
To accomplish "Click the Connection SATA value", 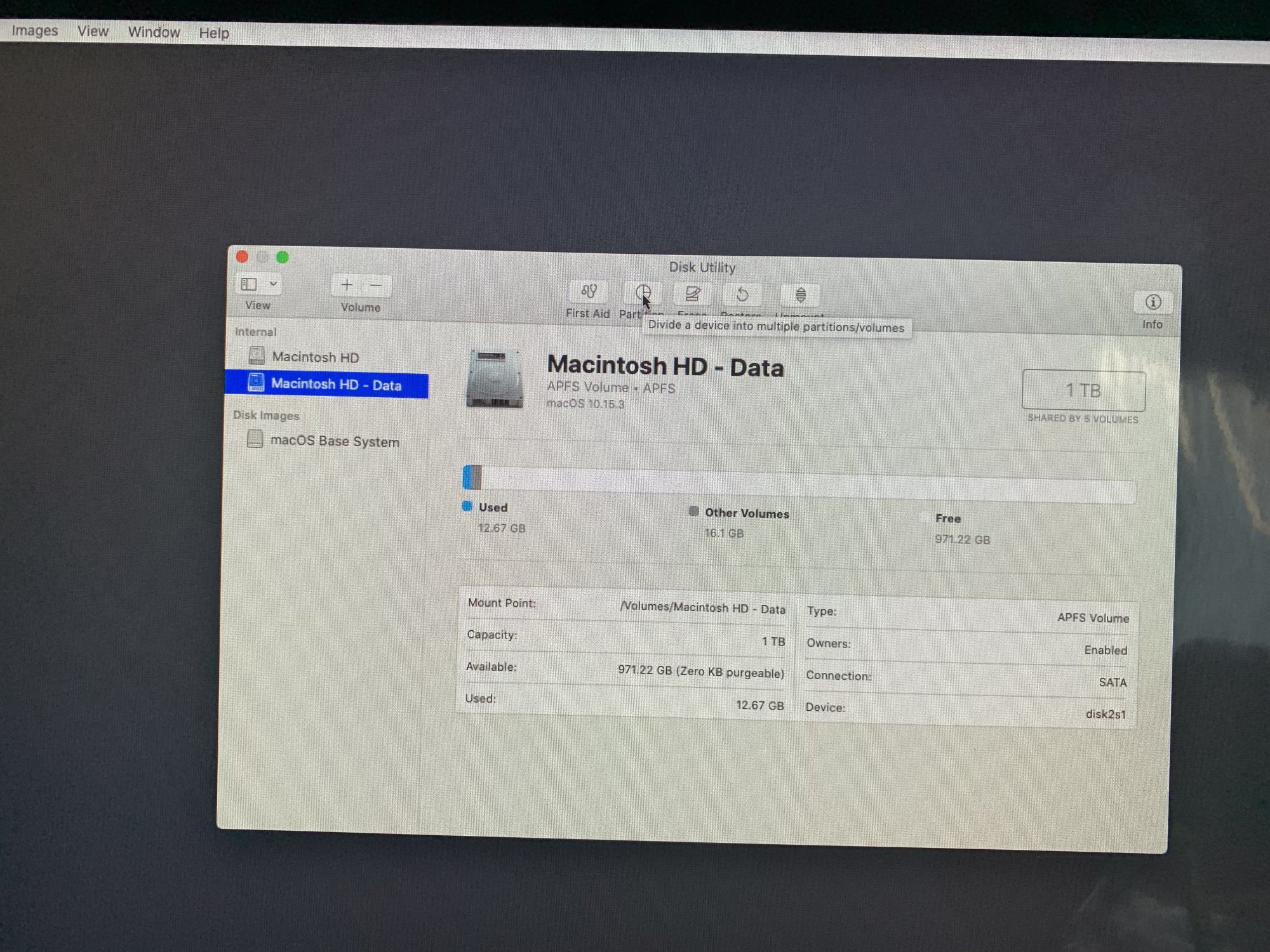I will coord(1113,682).
